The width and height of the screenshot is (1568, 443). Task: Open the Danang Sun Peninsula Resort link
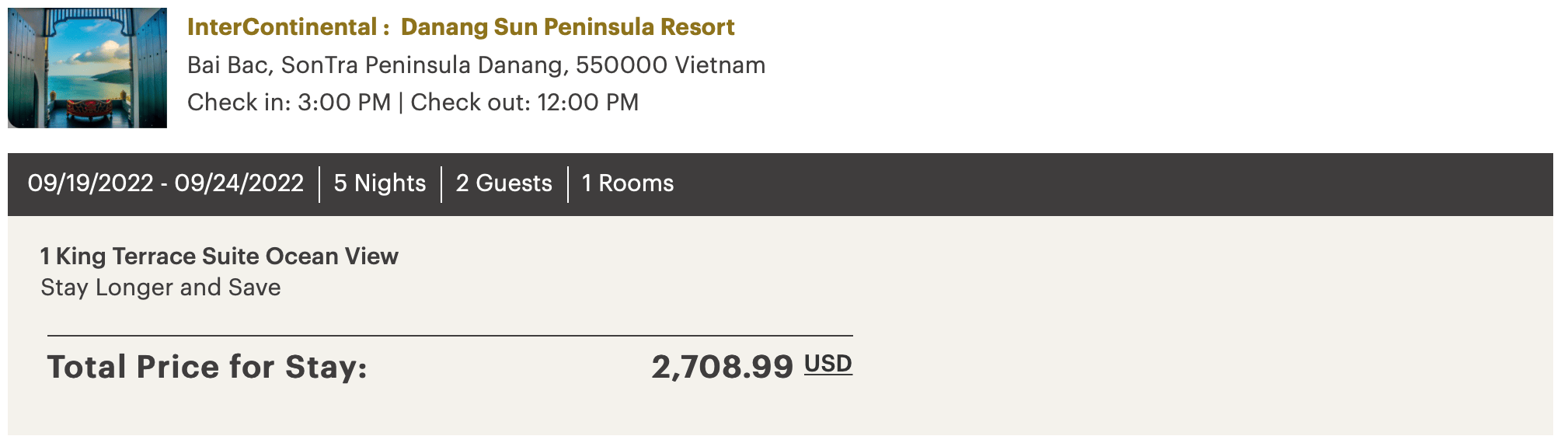567,27
